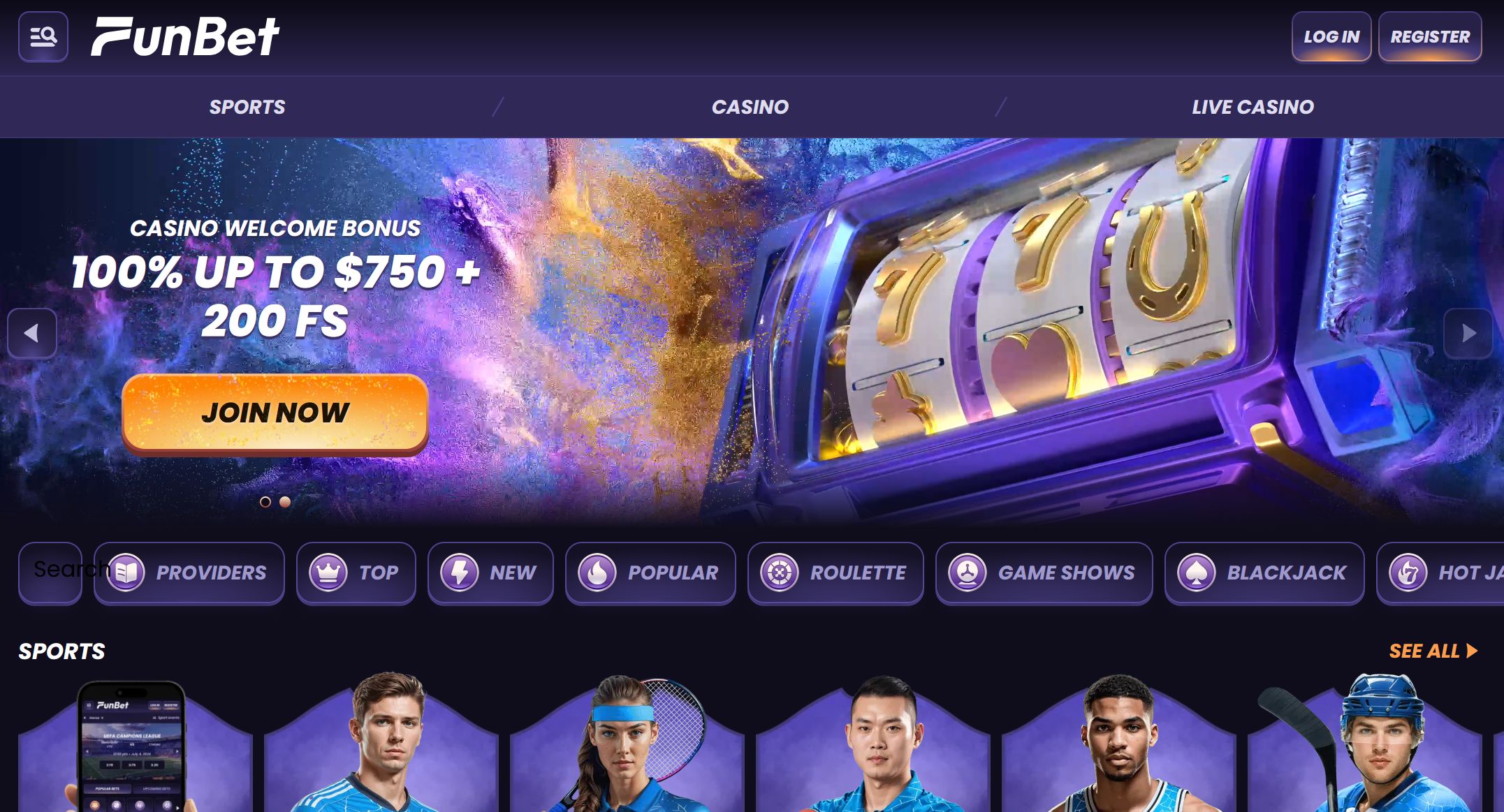Select the Game Shows icon category
1504x812 pixels.
(968, 573)
